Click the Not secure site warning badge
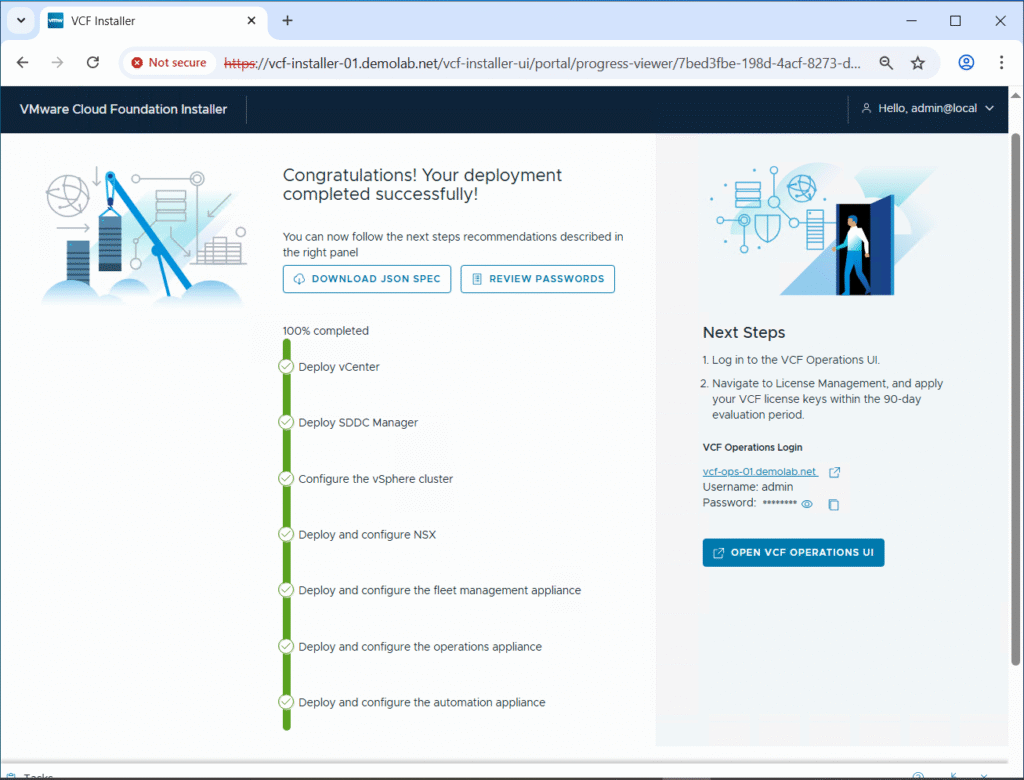1024x780 pixels. pyautogui.click(x=168, y=62)
